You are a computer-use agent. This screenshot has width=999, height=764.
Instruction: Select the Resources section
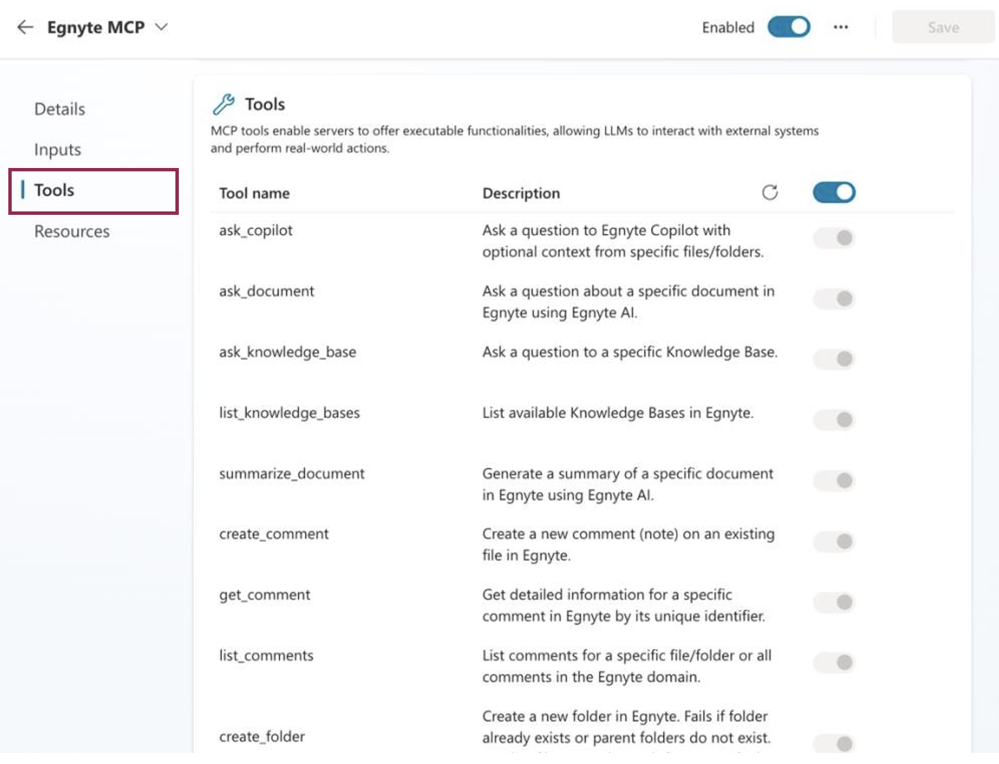(72, 231)
